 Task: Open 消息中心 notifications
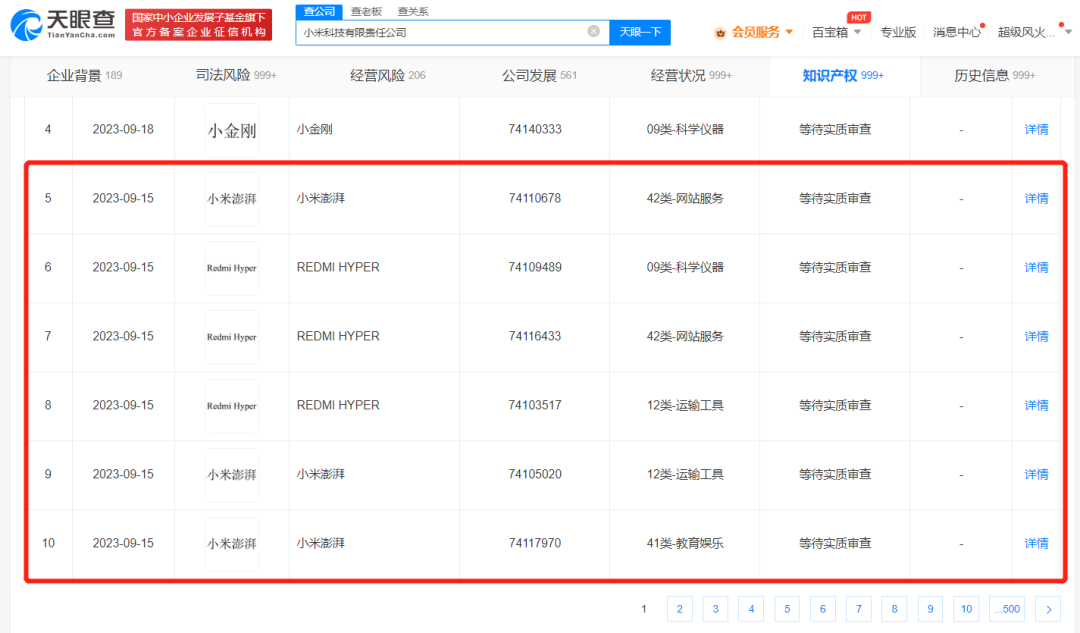(x=957, y=32)
